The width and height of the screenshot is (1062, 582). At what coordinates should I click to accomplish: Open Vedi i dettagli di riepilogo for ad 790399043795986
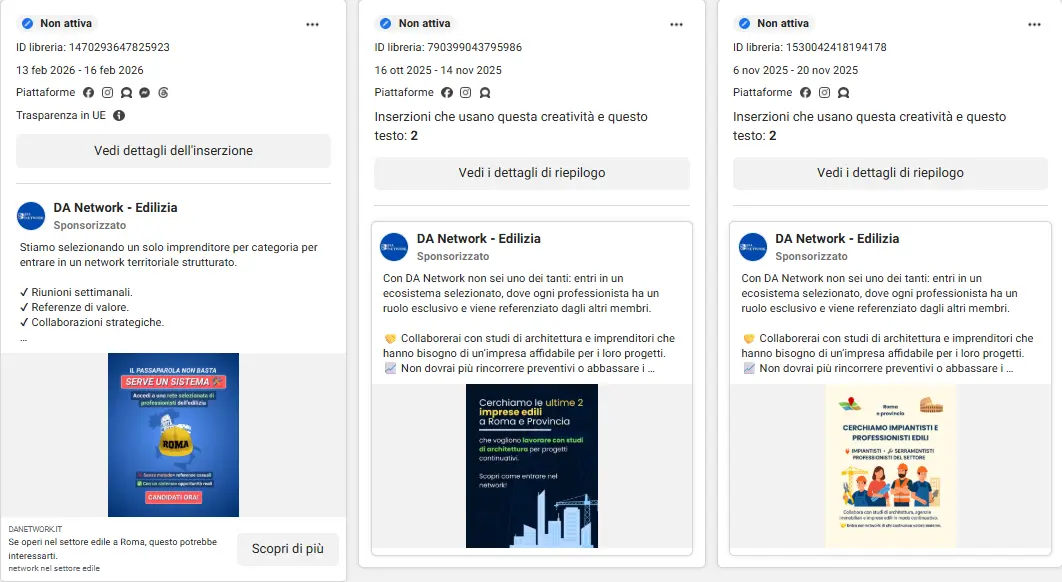point(532,173)
